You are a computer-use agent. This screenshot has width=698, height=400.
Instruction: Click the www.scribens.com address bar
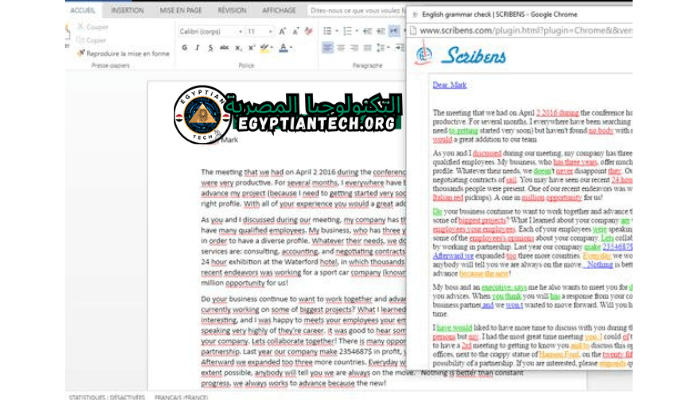(x=520, y=30)
